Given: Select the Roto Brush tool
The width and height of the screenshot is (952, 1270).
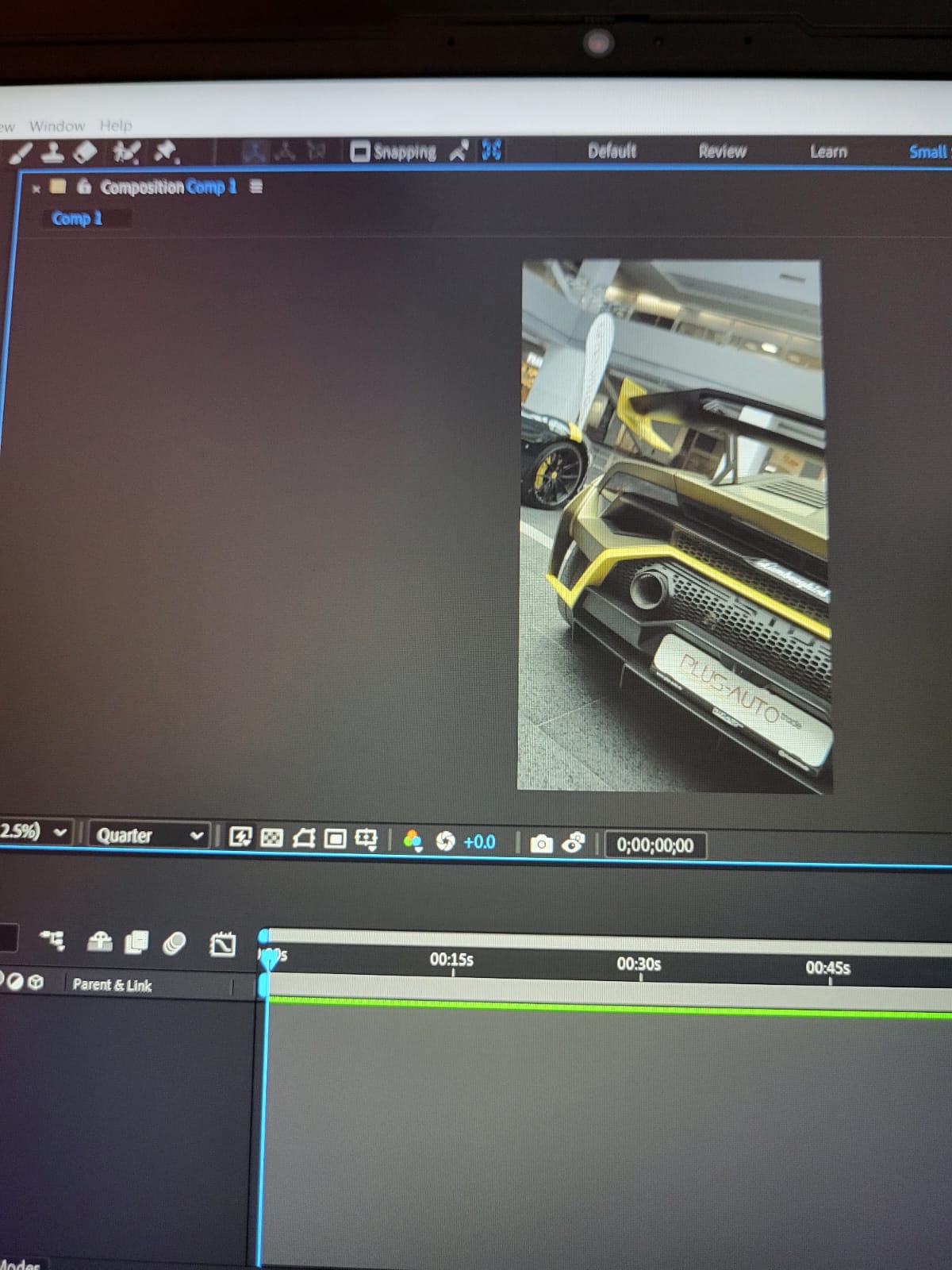Looking at the screenshot, I should click(126, 151).
